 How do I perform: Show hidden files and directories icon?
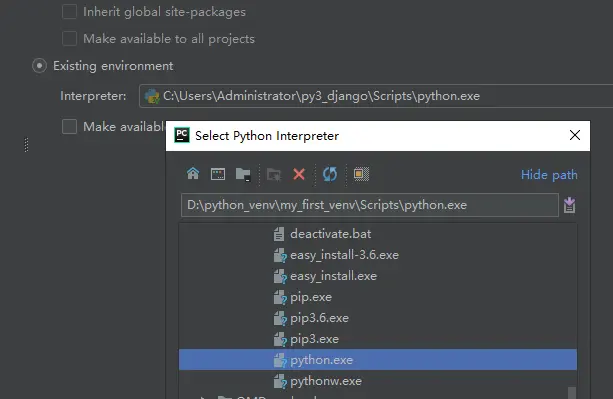click(x=361, y=174)
